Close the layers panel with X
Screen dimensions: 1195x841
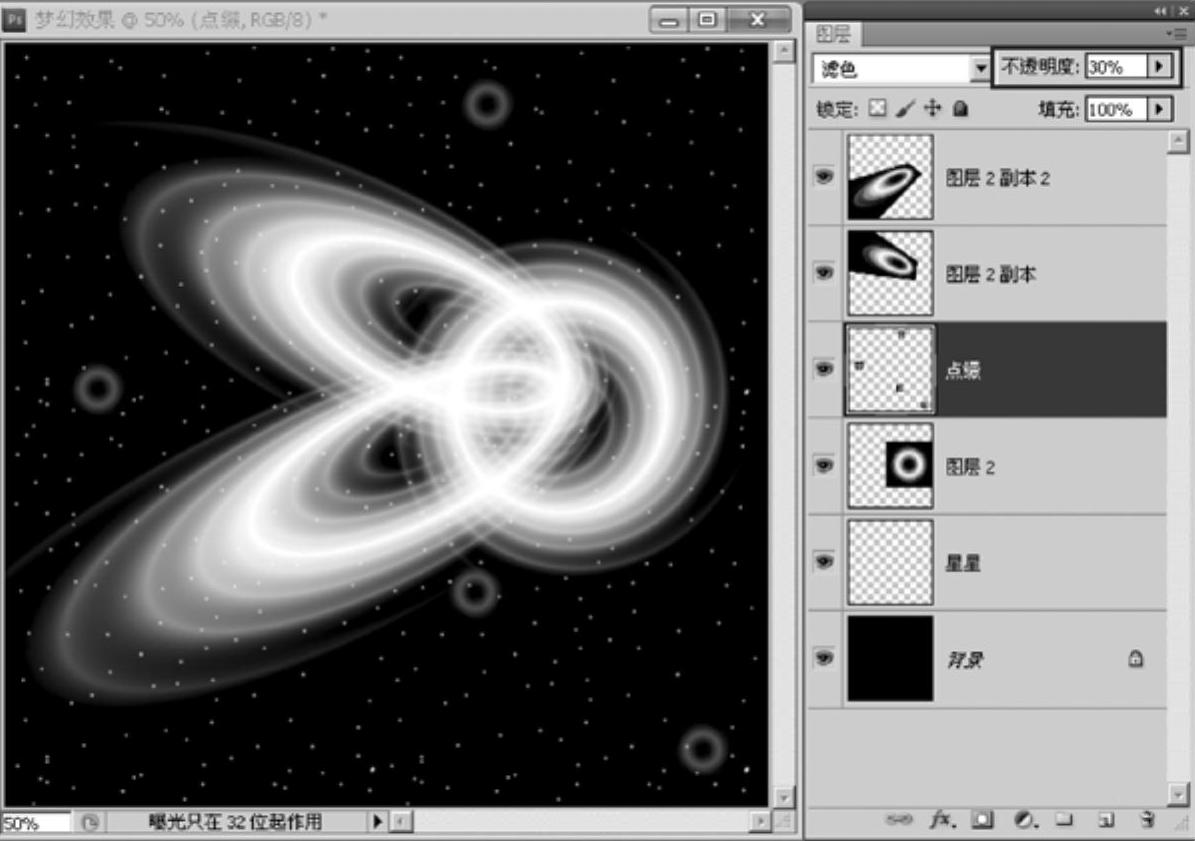click(1184, 10)
